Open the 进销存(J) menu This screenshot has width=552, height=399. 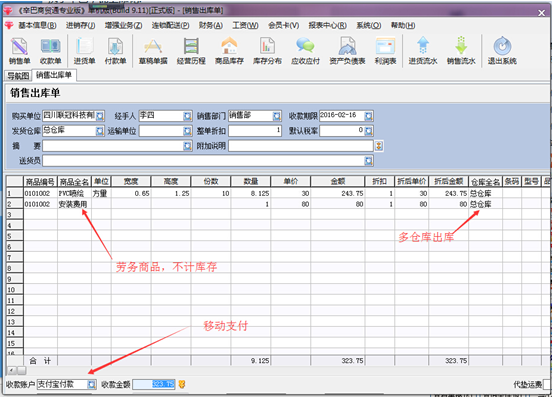pyautogui.click(x=80, y=25)
